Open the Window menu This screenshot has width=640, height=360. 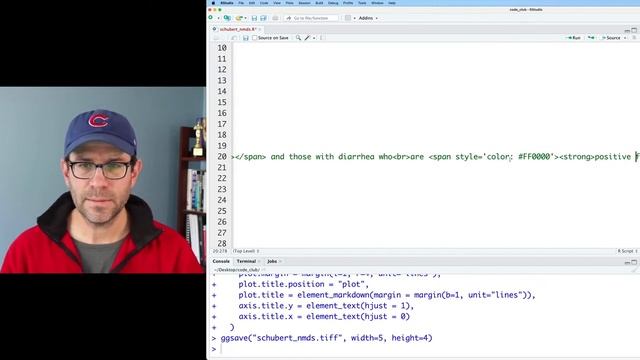click(x=377, y=3)
